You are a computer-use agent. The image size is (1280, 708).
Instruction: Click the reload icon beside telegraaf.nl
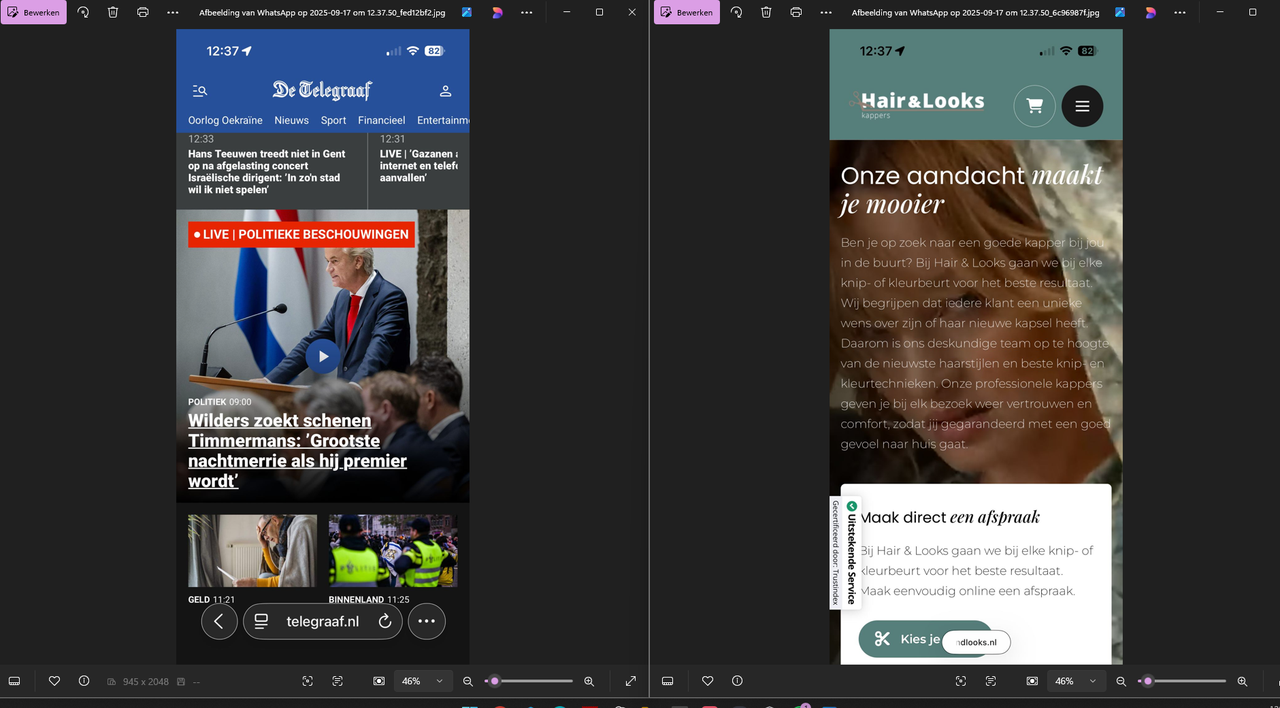(384, 621)
